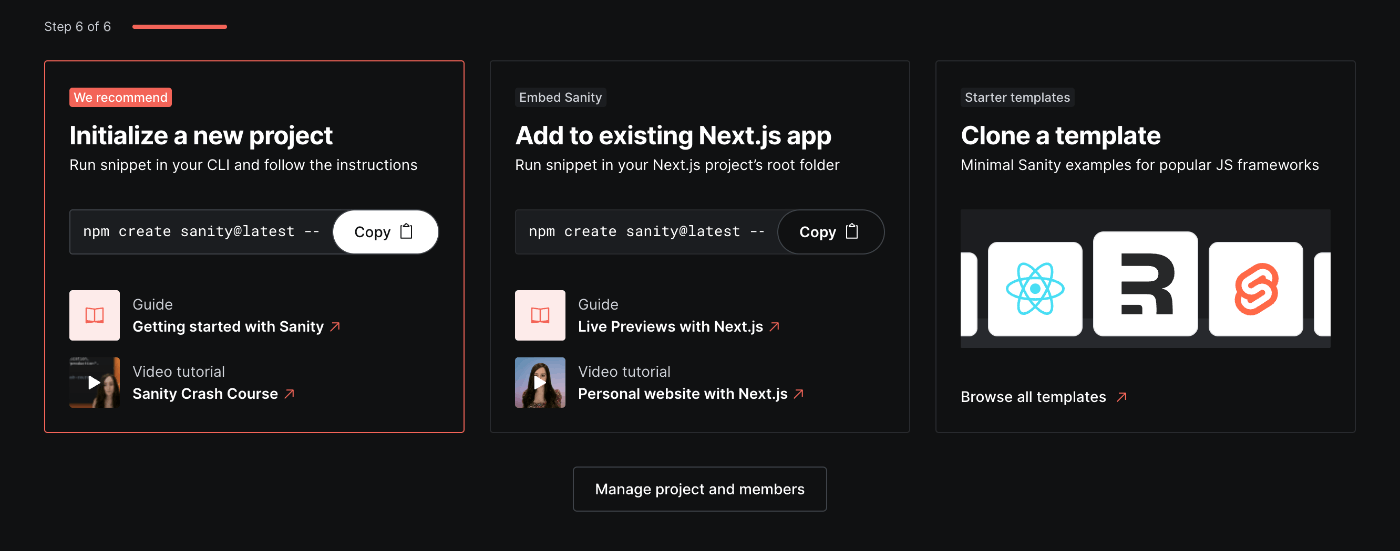This screenshot has height=551, width=1400.
Task: Open Getting started with Sanity guide
Action: 228,327
